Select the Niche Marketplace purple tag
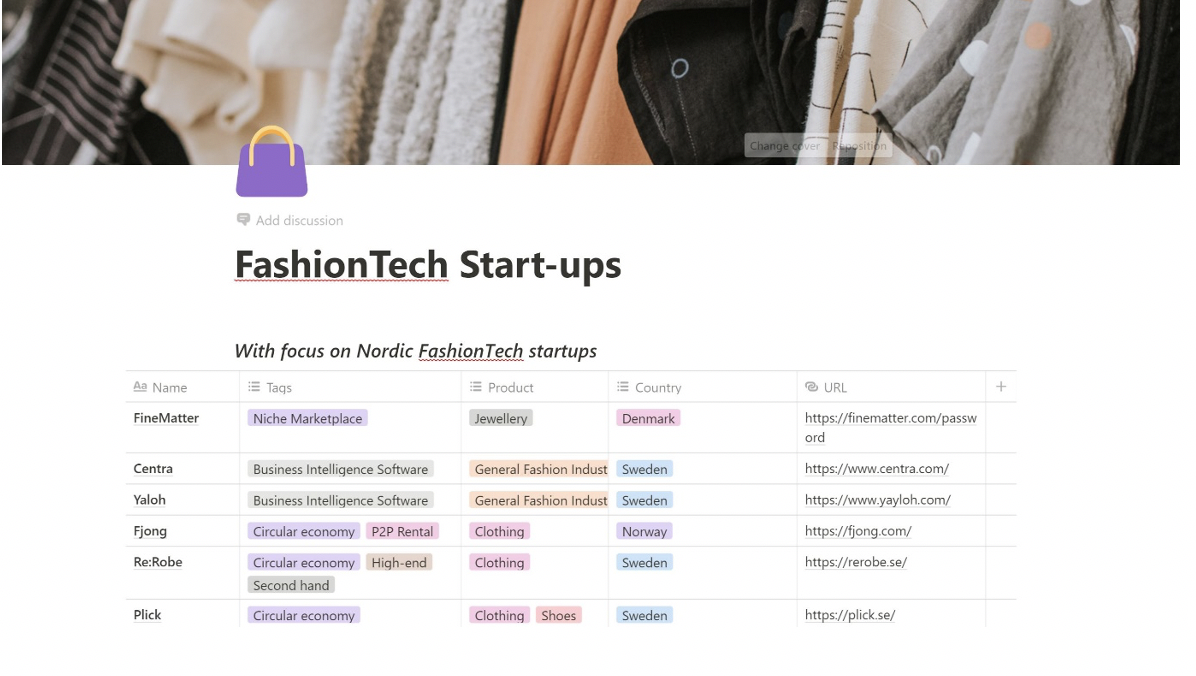The image size is (1196, 676). (x=307, y=418)
